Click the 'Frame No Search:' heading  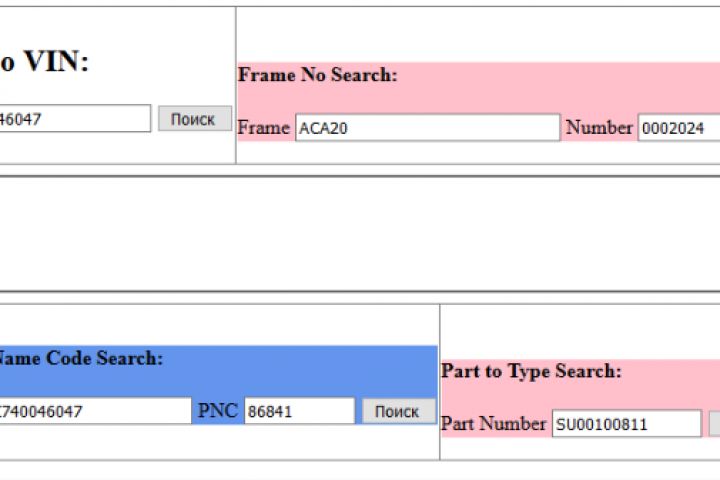click(x=317, y=76)
